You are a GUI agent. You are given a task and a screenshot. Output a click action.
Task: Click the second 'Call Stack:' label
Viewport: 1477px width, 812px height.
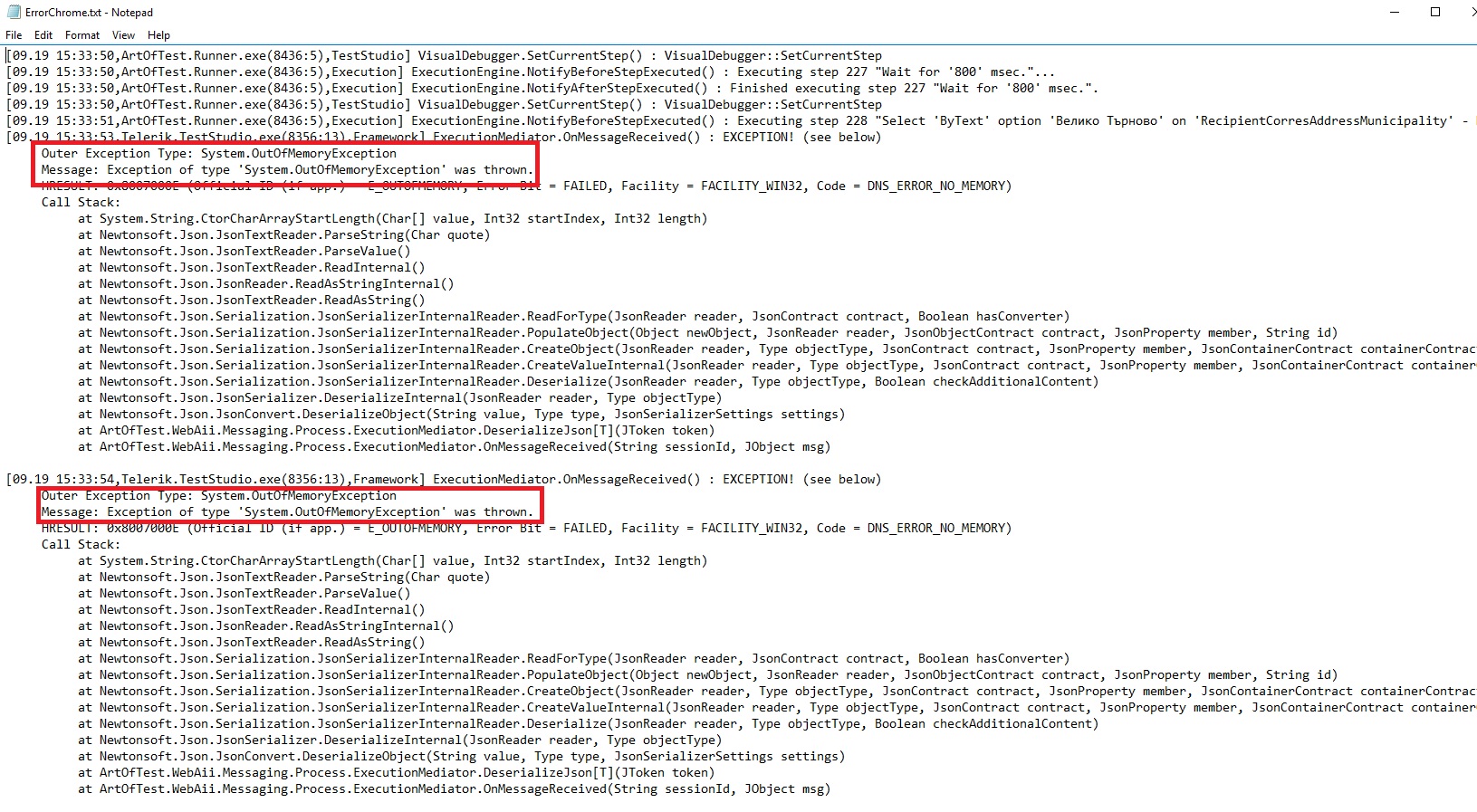[x=80, y=545]
